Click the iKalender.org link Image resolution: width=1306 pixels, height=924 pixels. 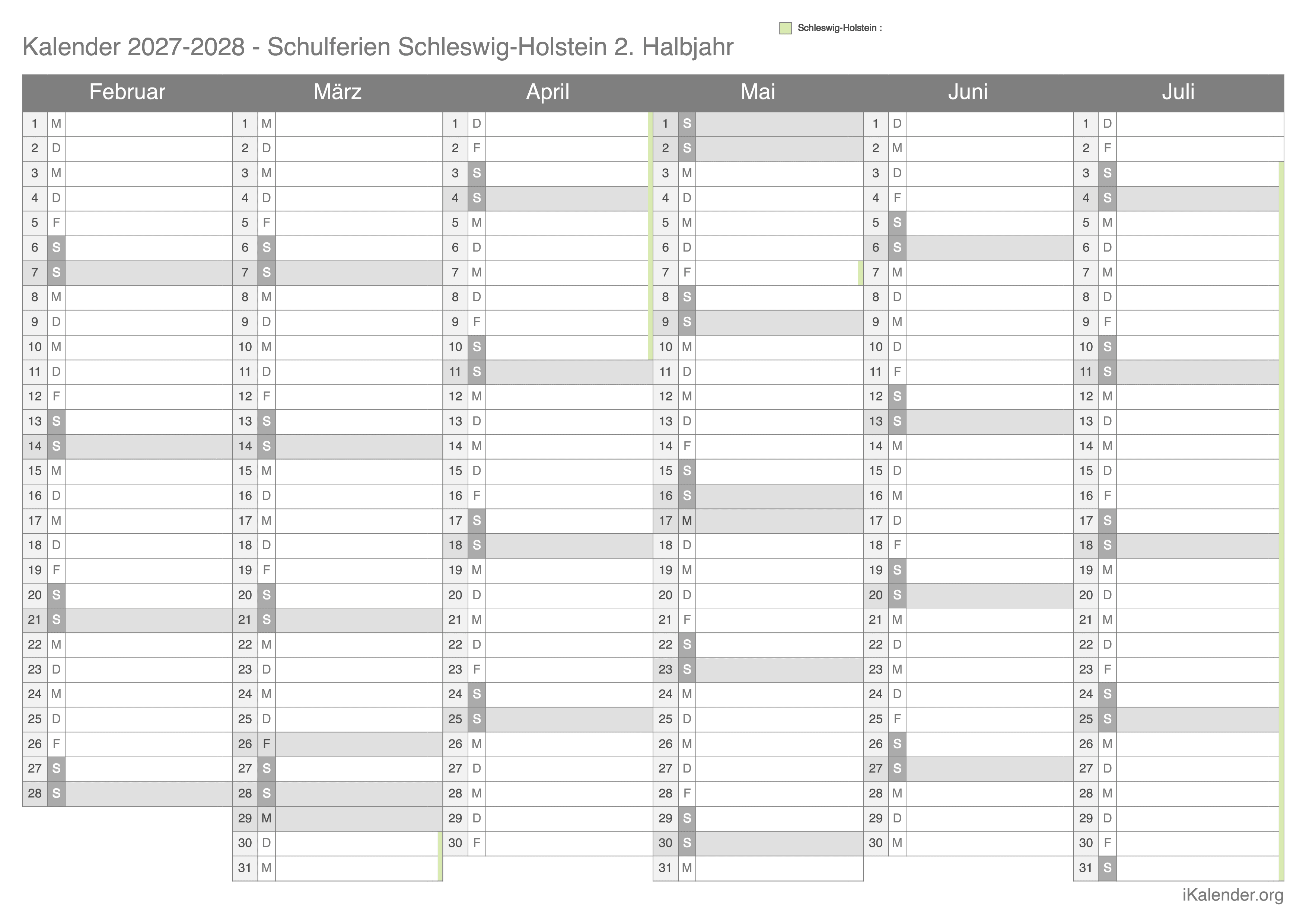1233,895
